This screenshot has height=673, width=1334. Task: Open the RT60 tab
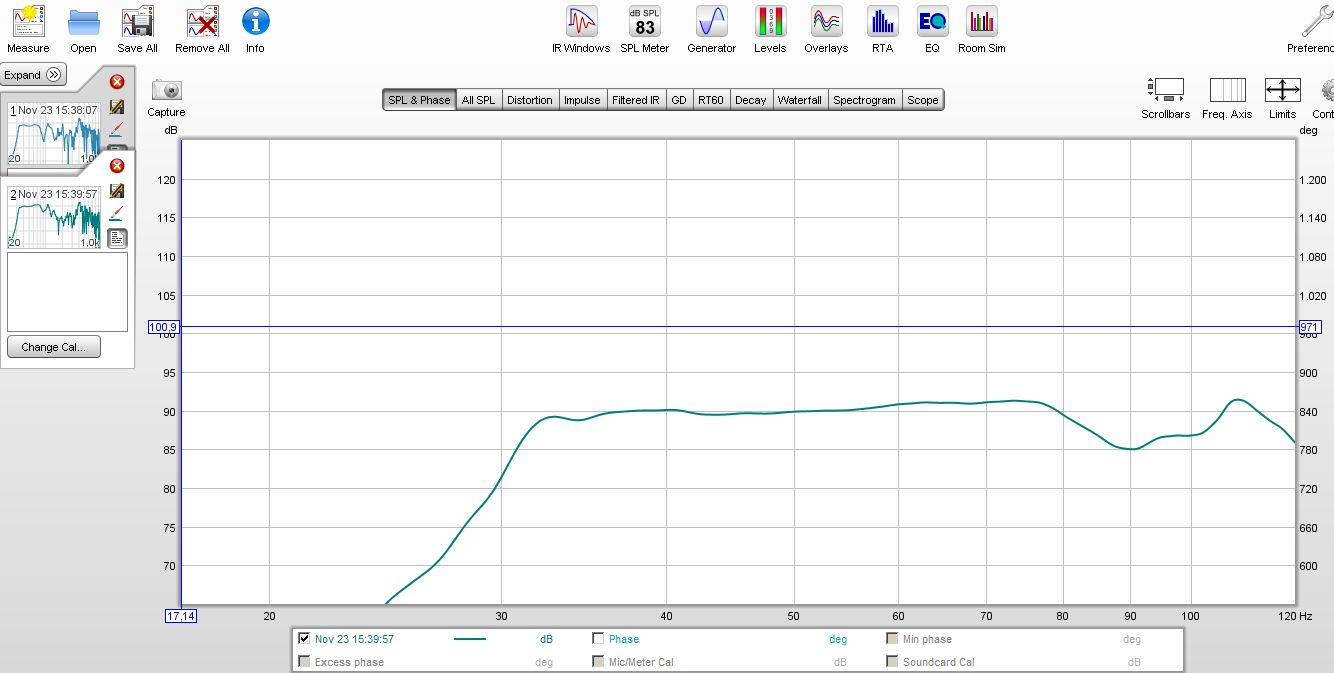pos(711,100)
